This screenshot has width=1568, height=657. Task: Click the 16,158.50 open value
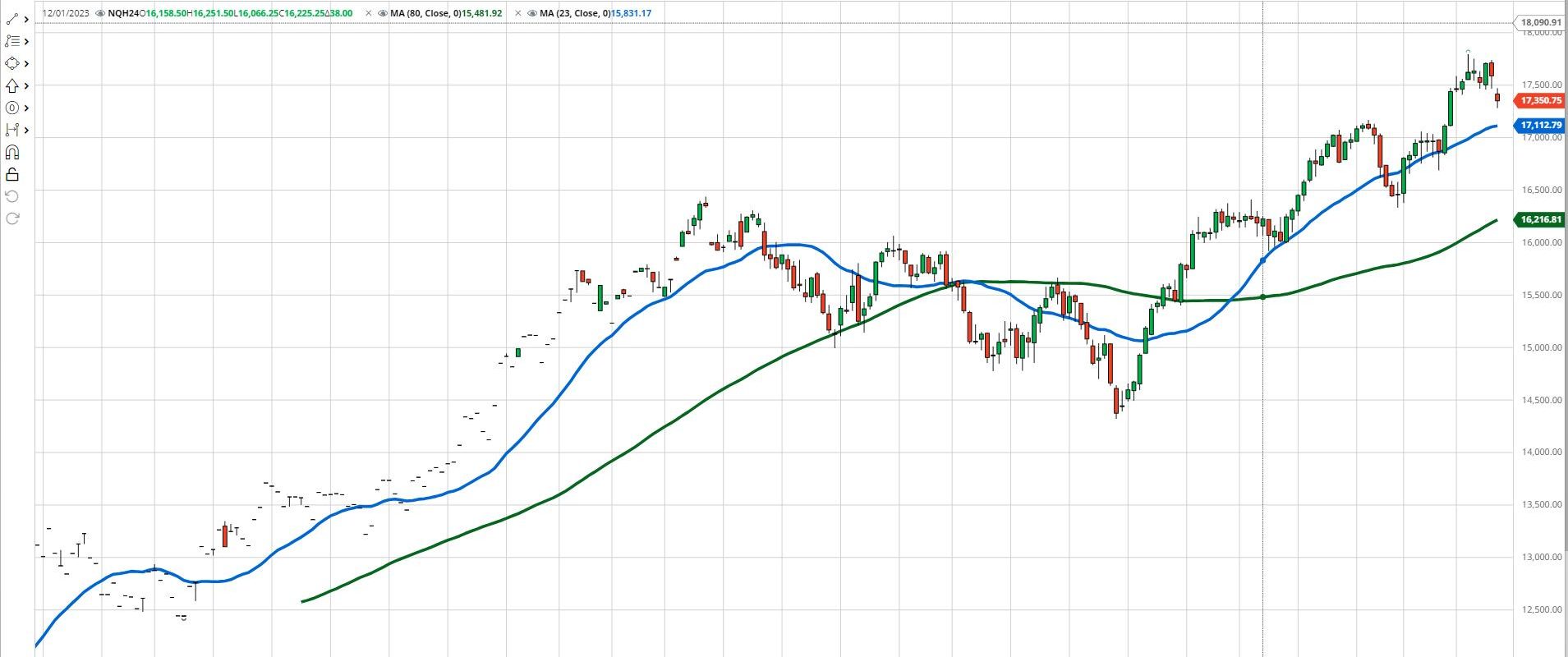[x=168, y=13]
